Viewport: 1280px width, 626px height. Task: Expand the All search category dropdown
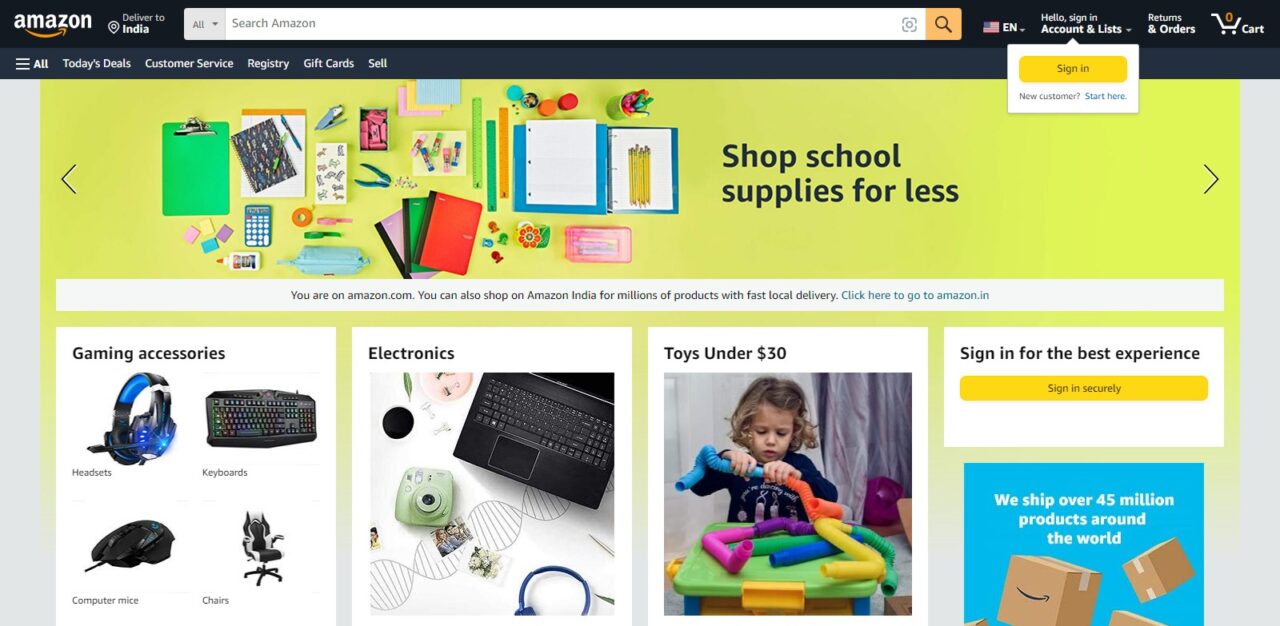click(x=205, y=24)
